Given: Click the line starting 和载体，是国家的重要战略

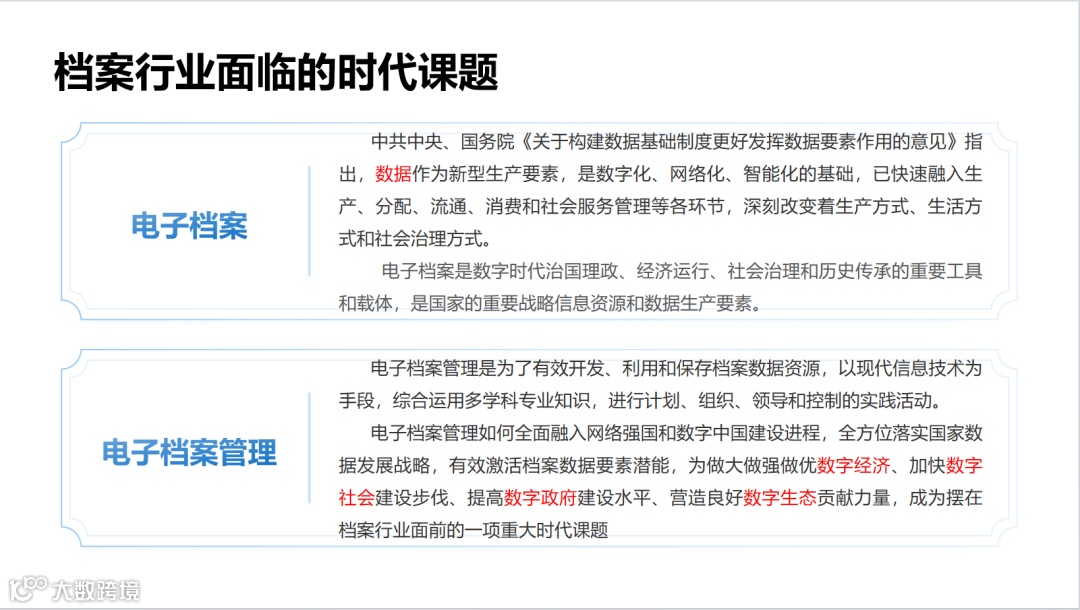Looking at the screenshot, I should [x=550, y=304].
